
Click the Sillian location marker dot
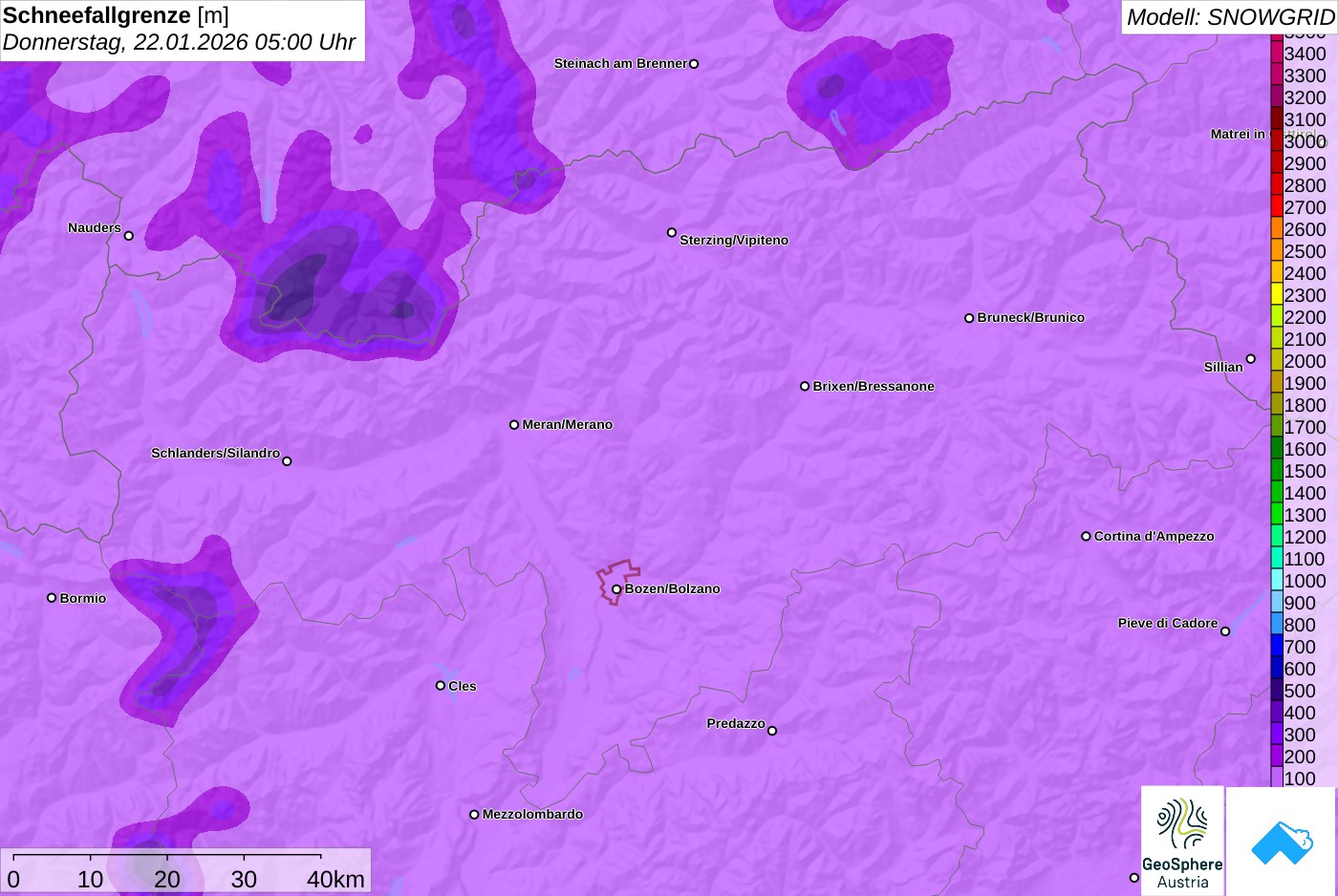click(x=1250, y=359)
